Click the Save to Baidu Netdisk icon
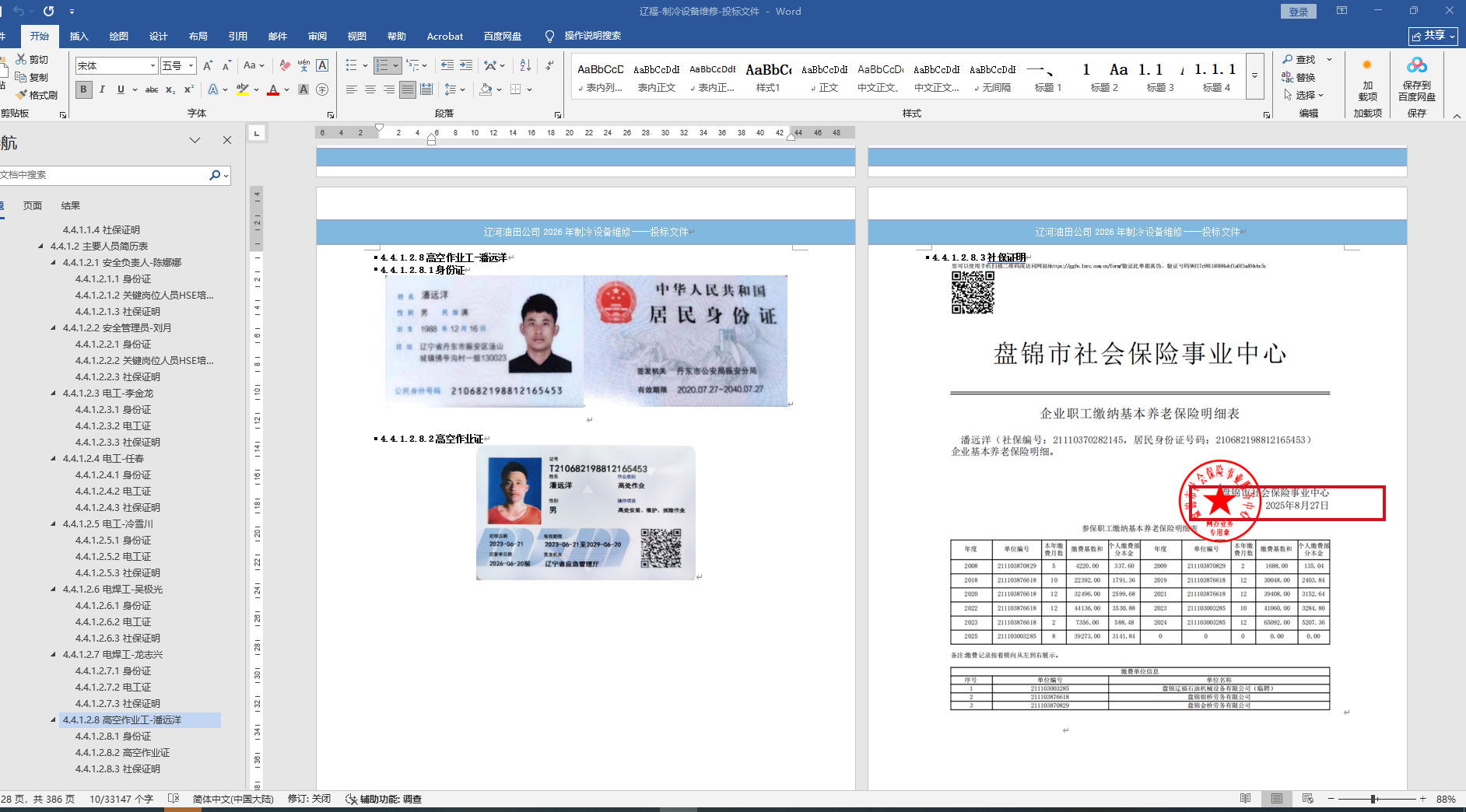Viewport: 1466px width, 812px height. point(1417,65)
